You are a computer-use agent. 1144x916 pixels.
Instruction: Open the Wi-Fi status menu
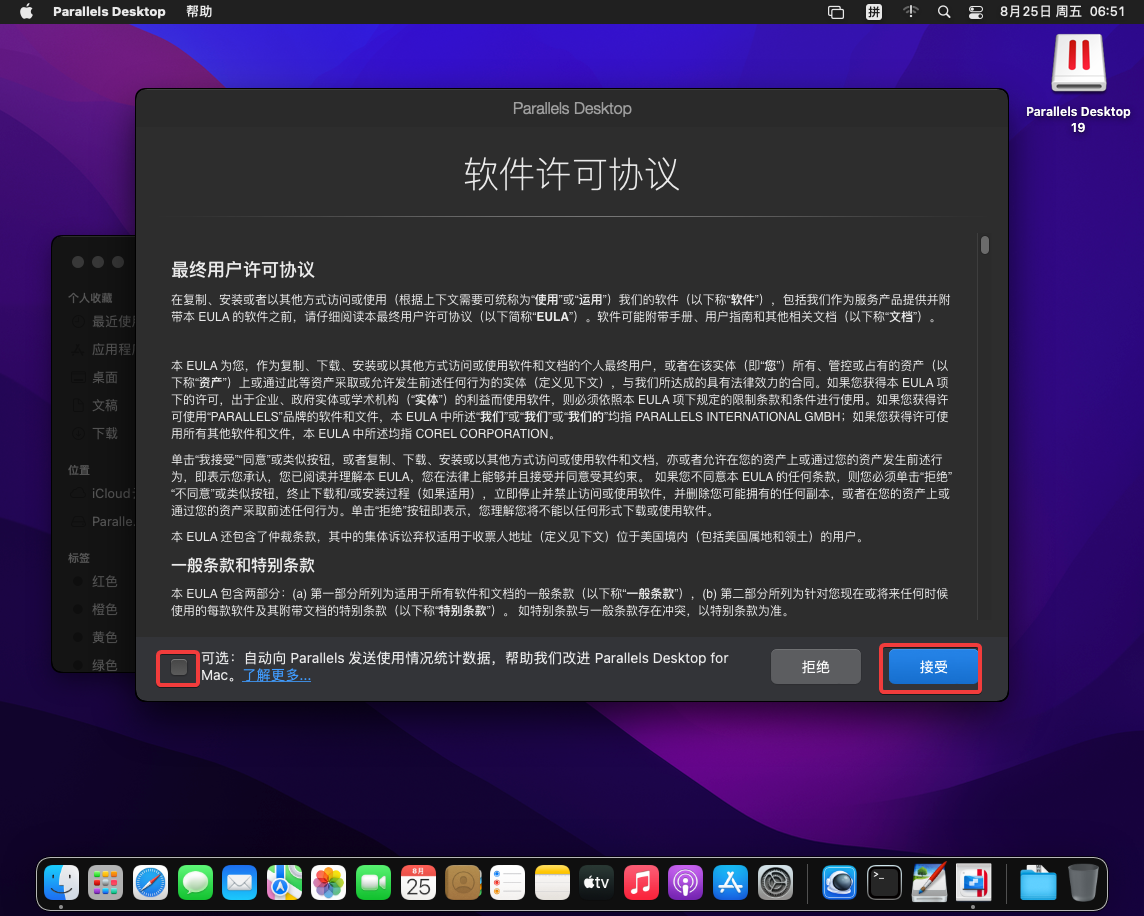[910, 12]
